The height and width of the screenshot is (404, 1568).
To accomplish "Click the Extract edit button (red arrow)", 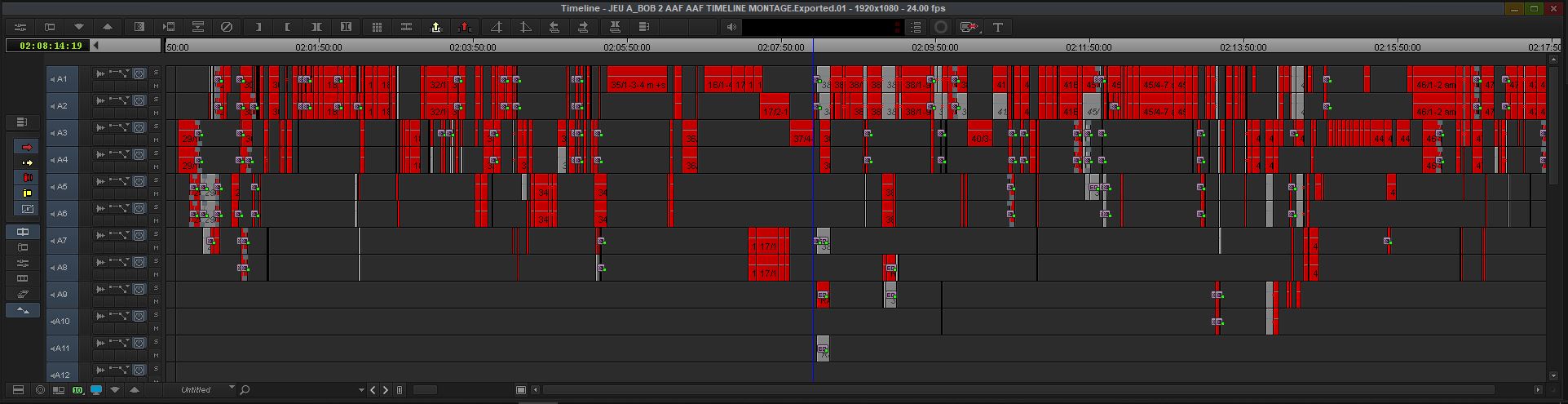I will tap(465, 27).
